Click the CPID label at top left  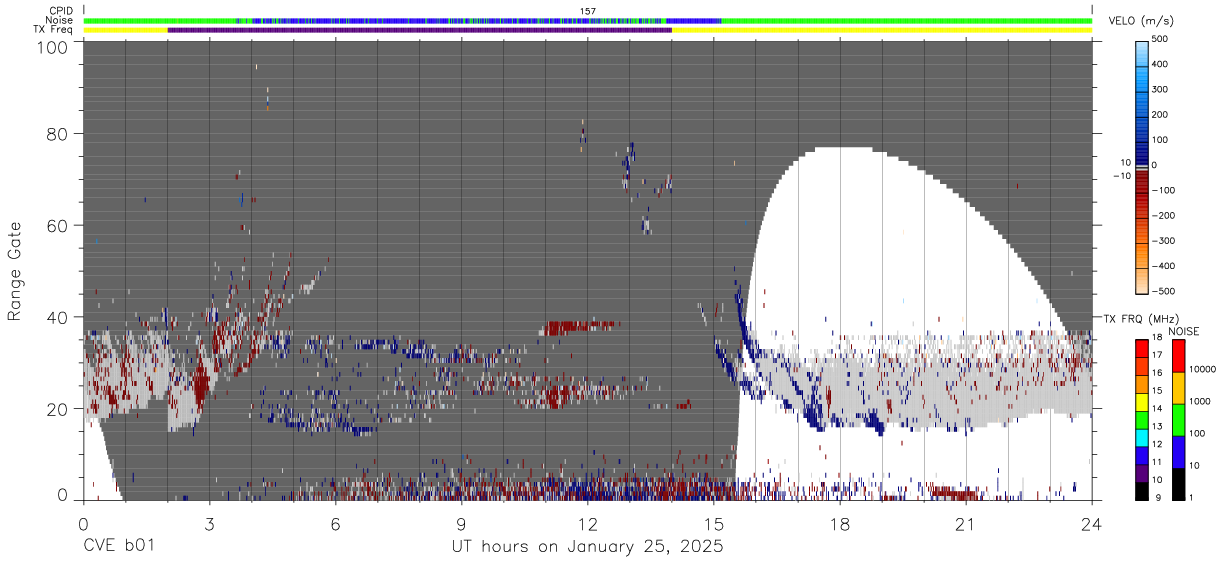[x=60, y=11]
